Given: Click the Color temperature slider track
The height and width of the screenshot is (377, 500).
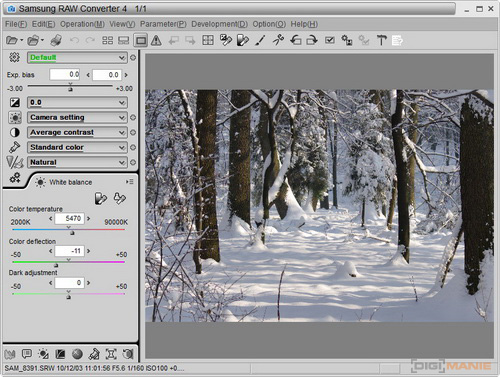Looking at the screenshot, I should 68,230.
